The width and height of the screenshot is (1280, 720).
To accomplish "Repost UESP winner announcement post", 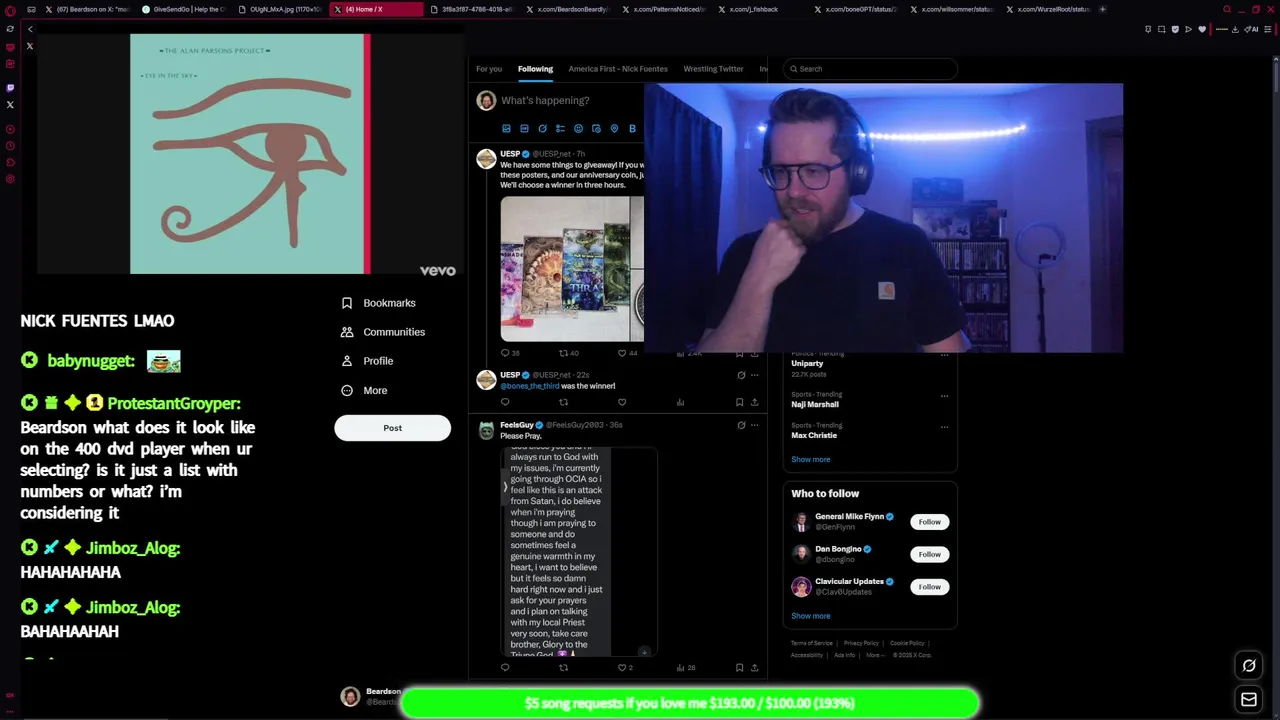I will tap(563, 402).
